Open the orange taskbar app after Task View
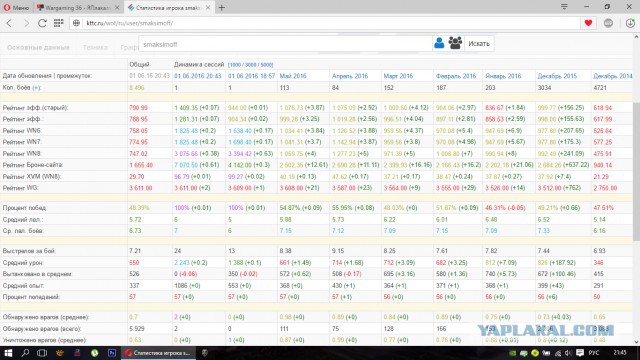The height and width of the screenshot is (360, 640). [x=60, y=353]
